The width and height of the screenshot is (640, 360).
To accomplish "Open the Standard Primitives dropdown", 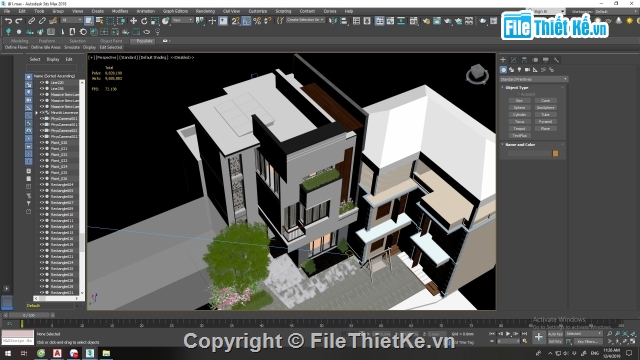I will 533,79.
